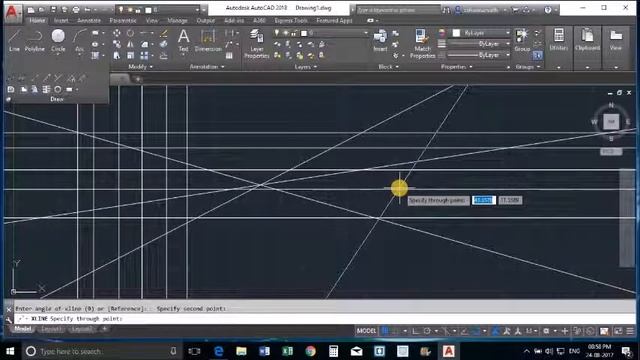This screenshot has width=640, height=360.
Task: Click the Save icon in quick access toolbar
Action: [53, 9]
